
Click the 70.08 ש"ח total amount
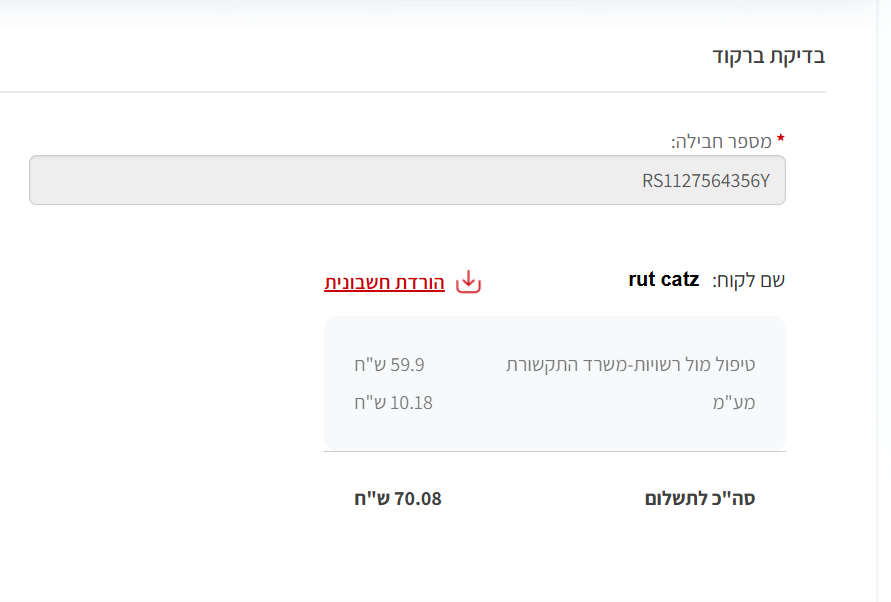397,498
